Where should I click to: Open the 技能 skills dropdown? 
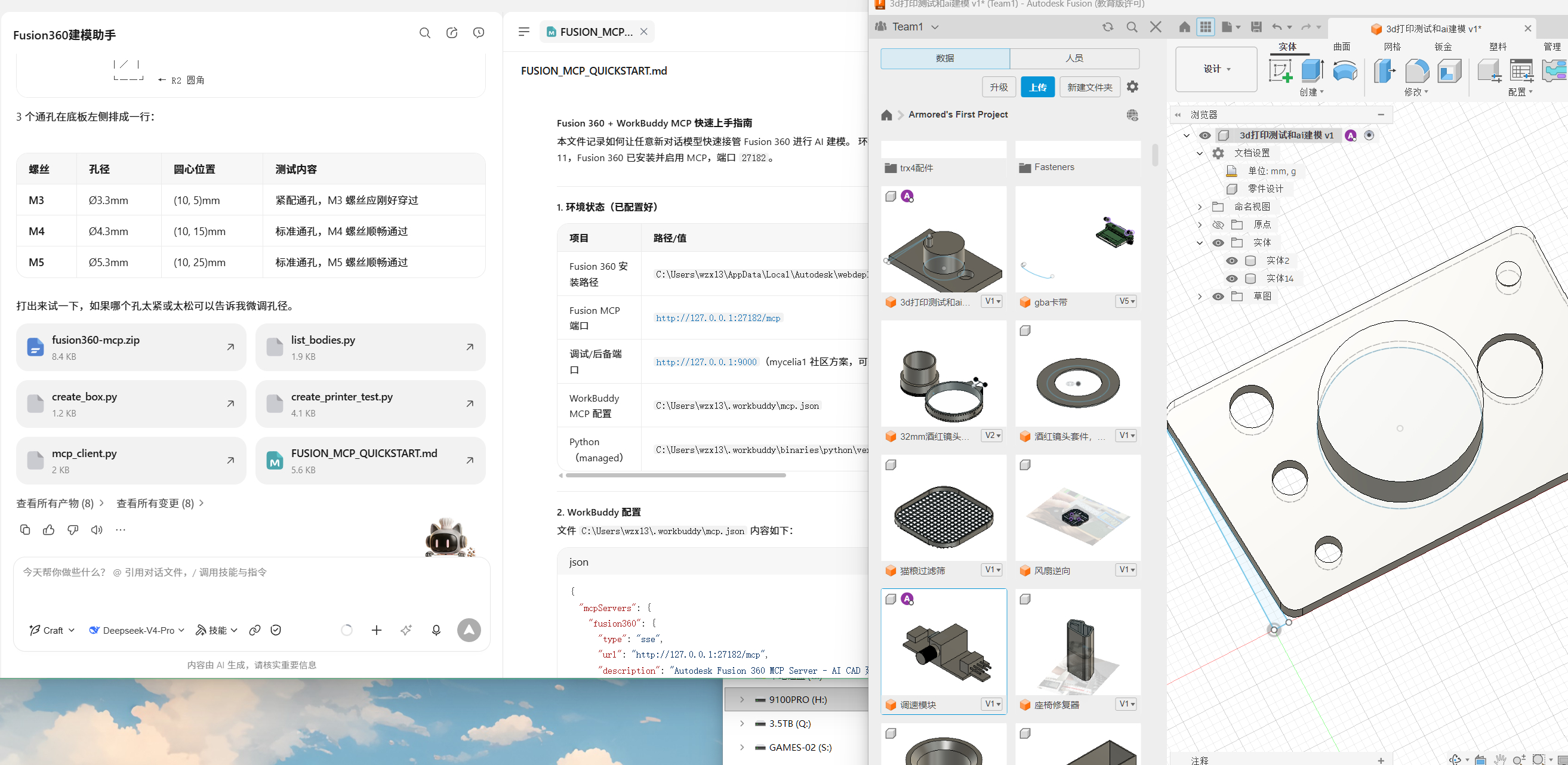[x=217, y=631]
